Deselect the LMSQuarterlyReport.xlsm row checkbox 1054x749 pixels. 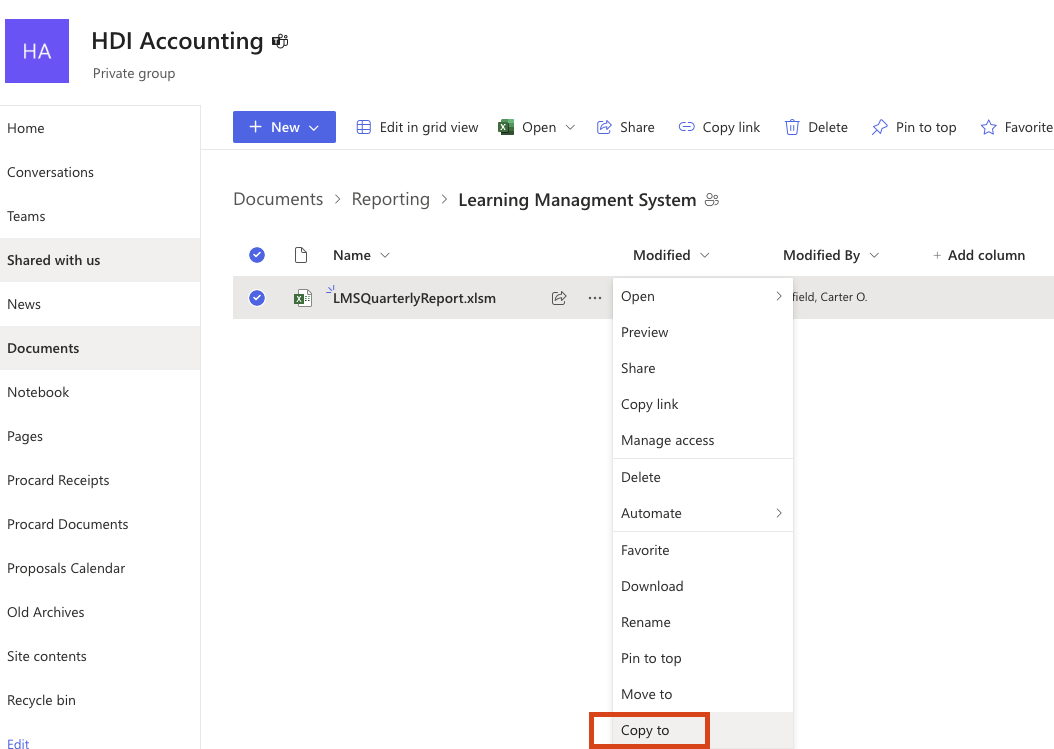(257, 297)
